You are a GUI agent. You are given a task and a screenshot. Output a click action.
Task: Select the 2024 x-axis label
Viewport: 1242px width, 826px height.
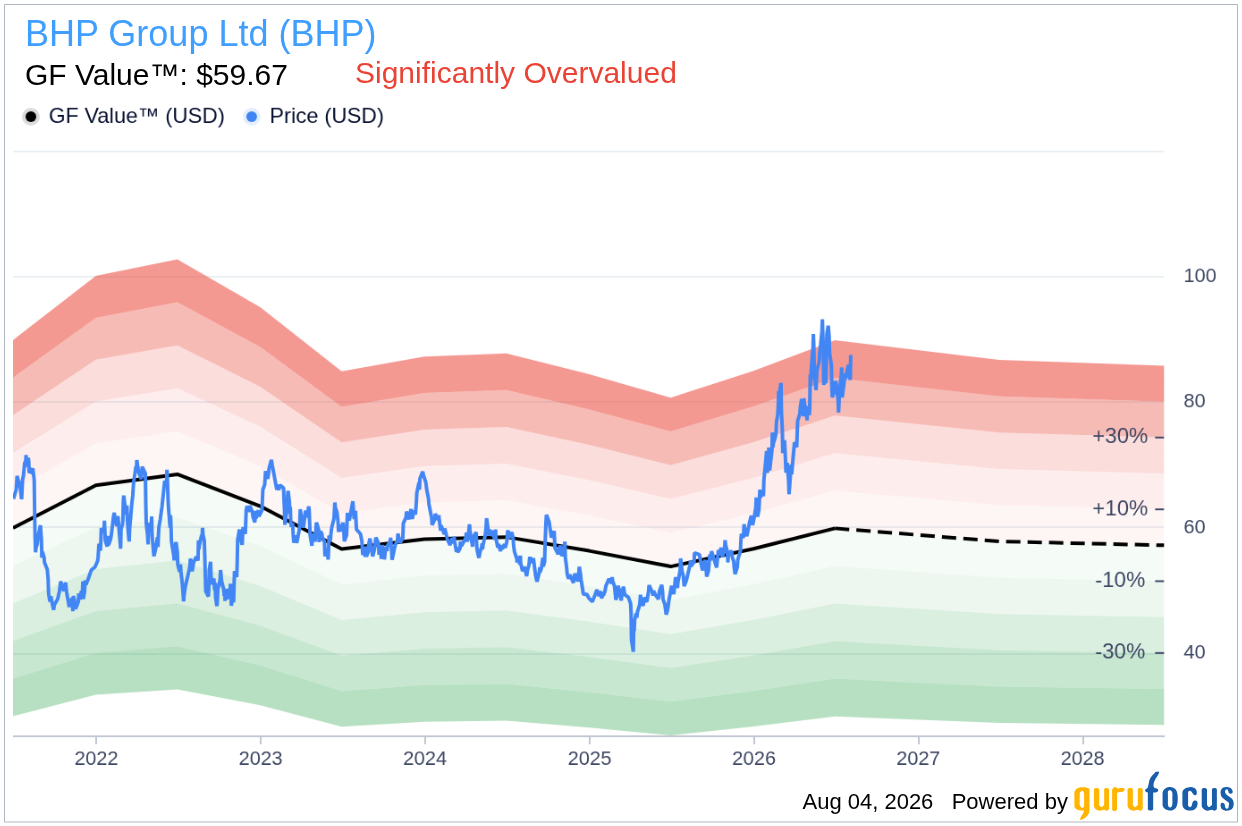point(424,758)
